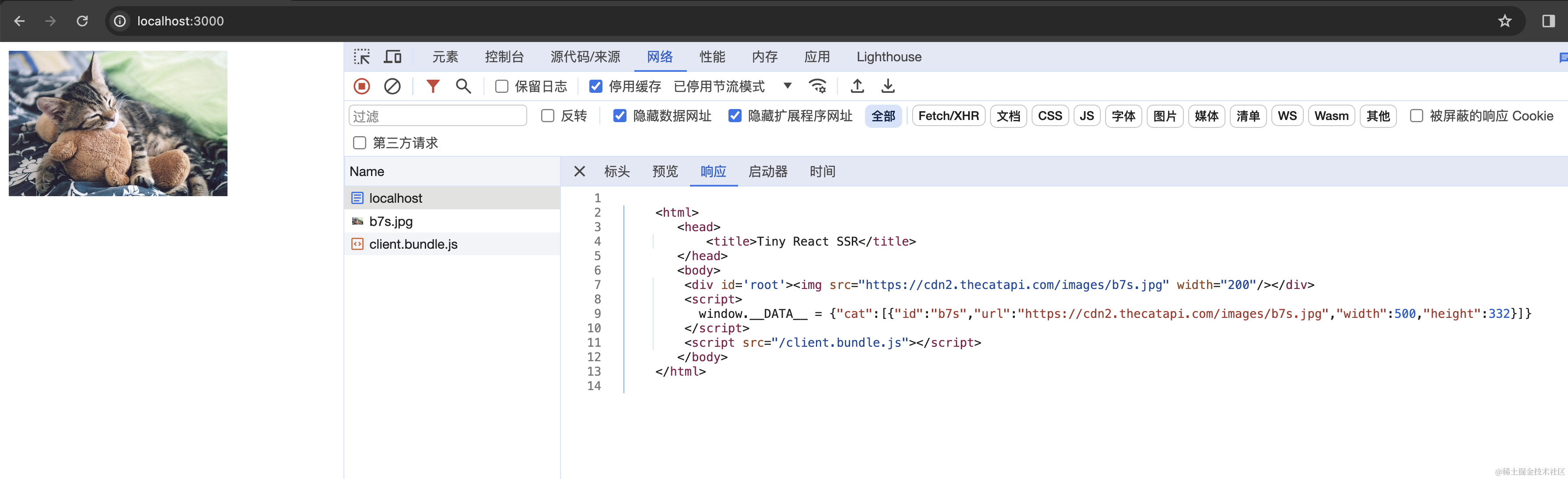The image size is (1568, 479).
Task: Toggle the device toolbar icon
Action: (x=392, y=56)
